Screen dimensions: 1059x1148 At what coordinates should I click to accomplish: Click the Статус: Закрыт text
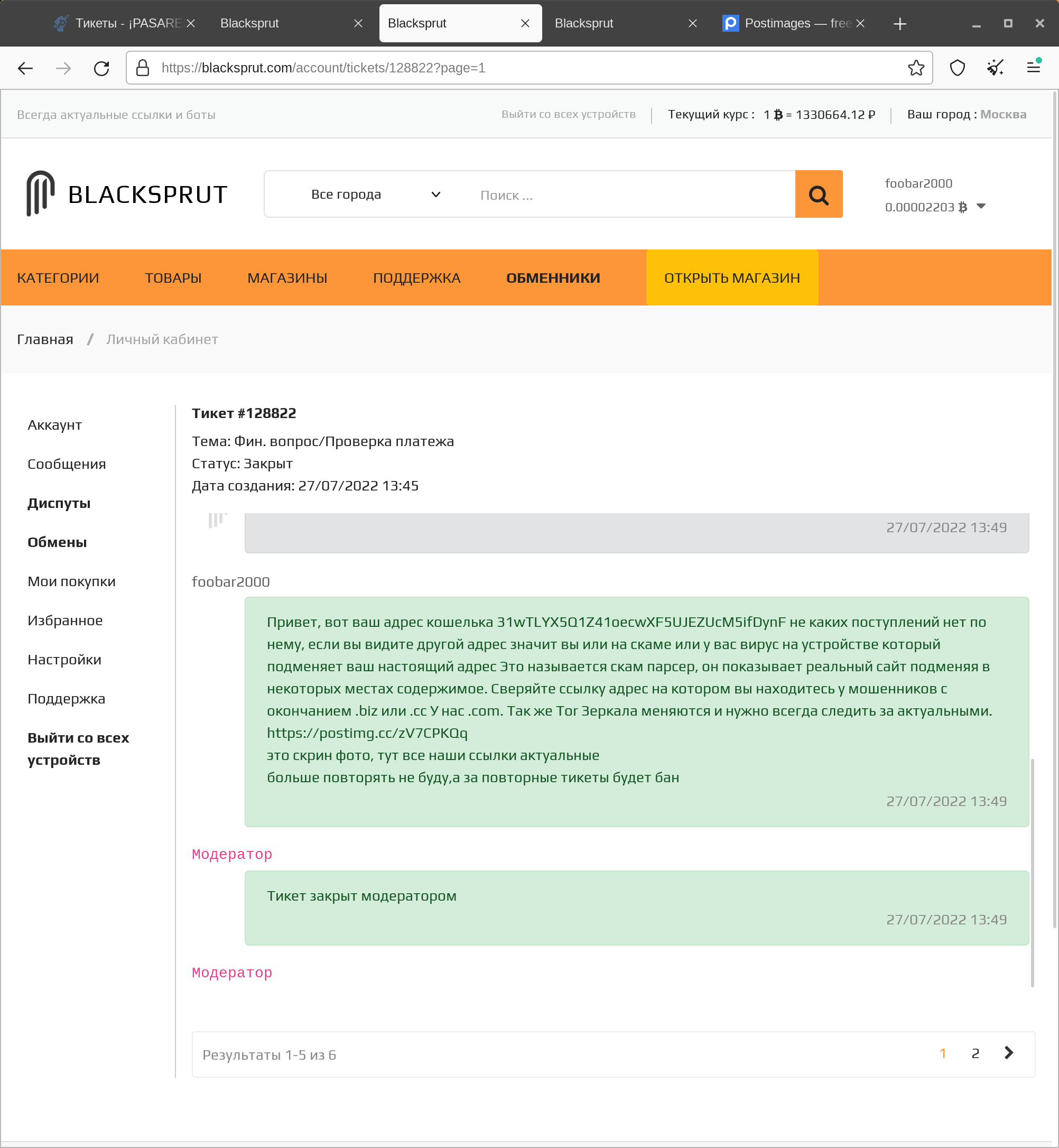coord(242,463)
